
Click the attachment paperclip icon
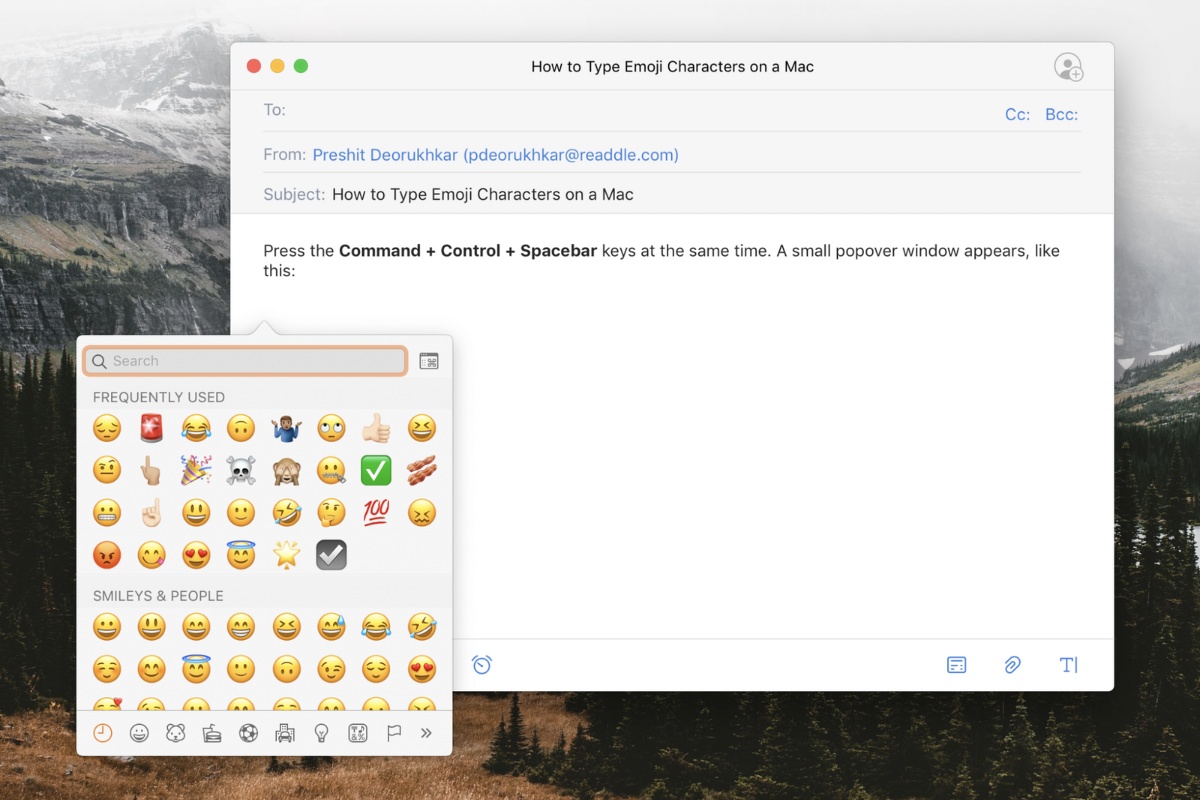coord(1012,665)
